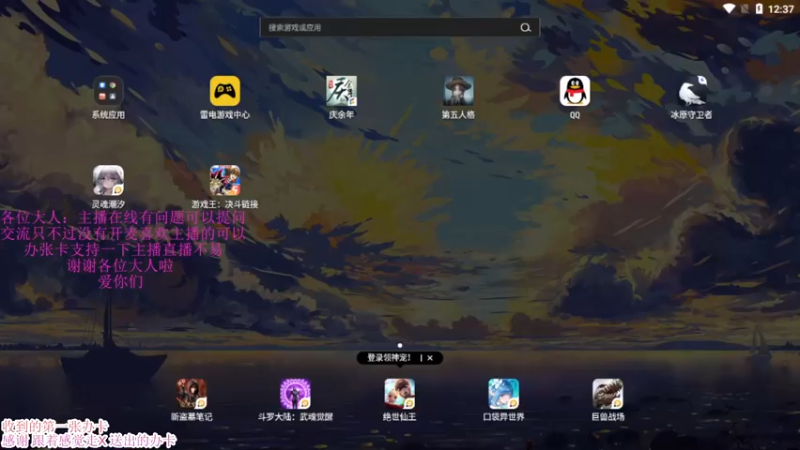Focus the 搜索游戏或应用 search field
This screenshot has width=800, height=450.
(399, 28)
